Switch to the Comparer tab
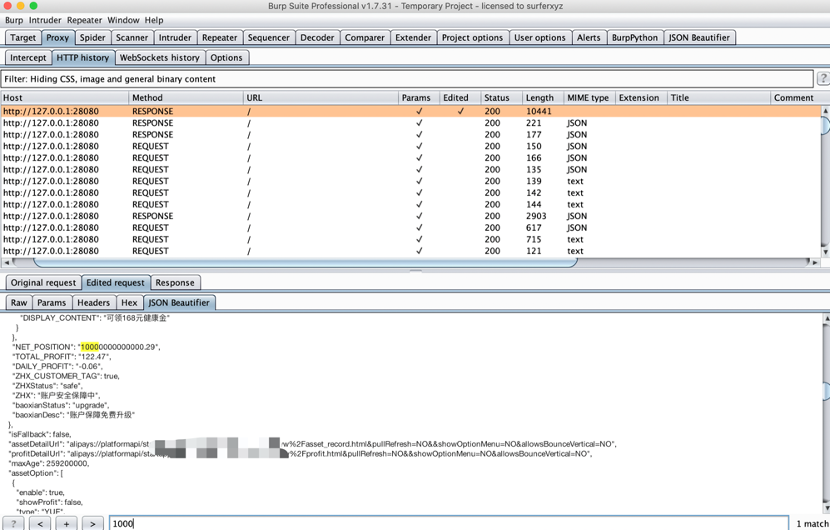 365,38
